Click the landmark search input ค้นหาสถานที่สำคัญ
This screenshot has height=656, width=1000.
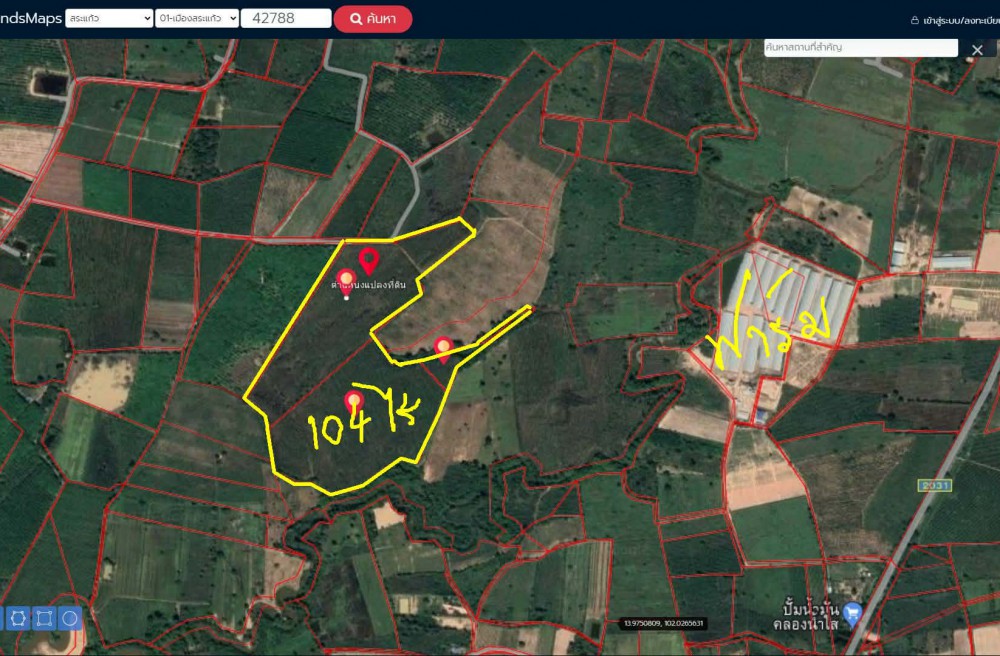[x=860, y=47]
